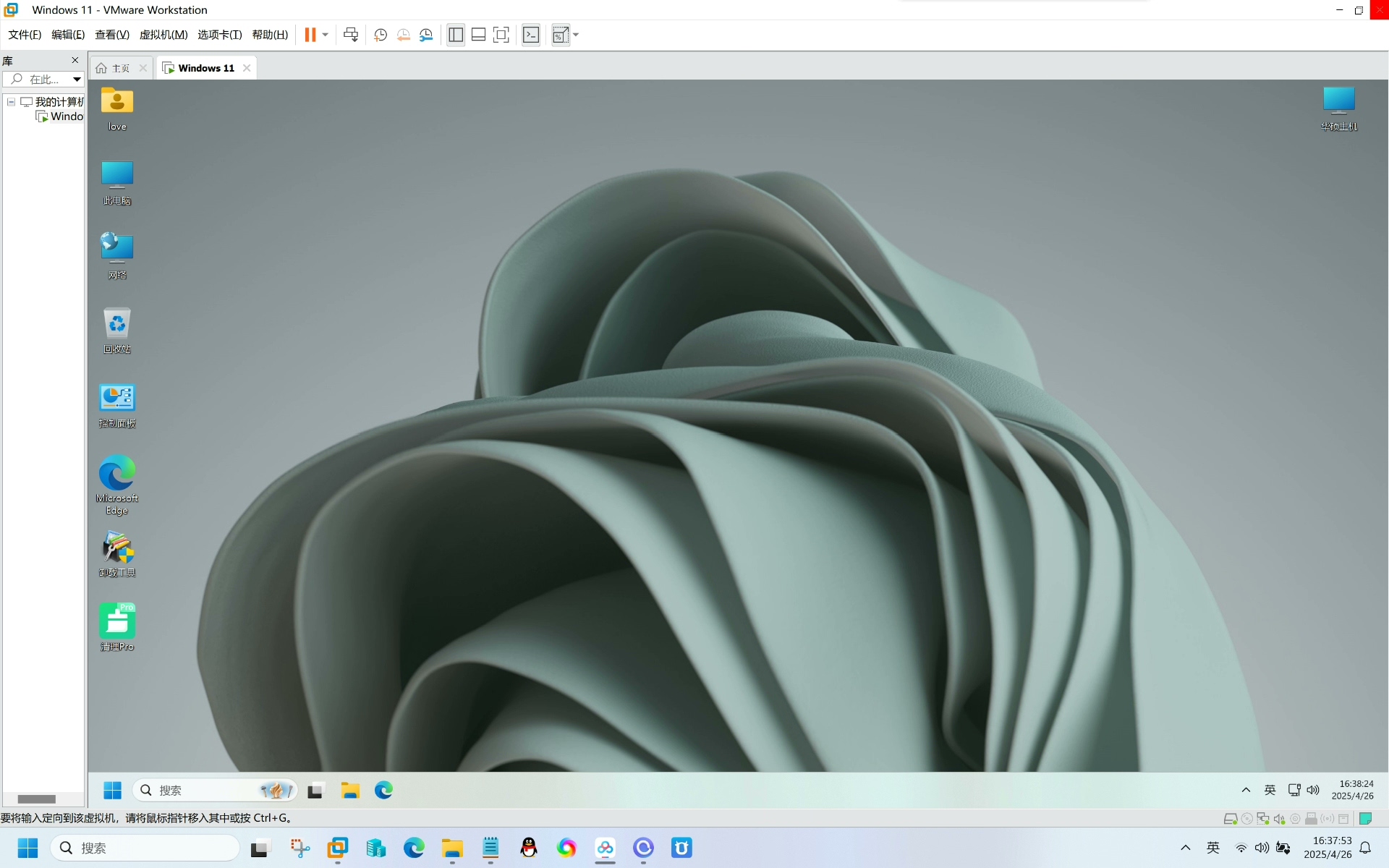1389x868 pixels.
Task: Open the 虚拟机(M) menu
Action: (x=163, y=35)
